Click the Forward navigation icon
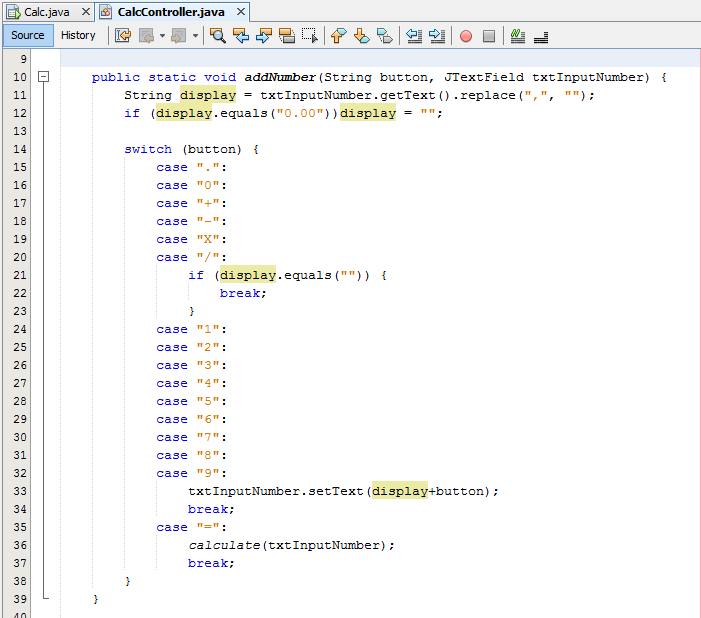This screenshot has height=618, width=701. (x=179, y=35)
